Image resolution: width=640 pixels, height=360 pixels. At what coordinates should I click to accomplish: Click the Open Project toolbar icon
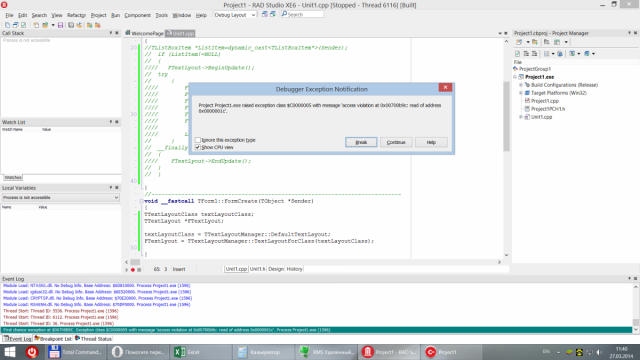click(45, 25)
